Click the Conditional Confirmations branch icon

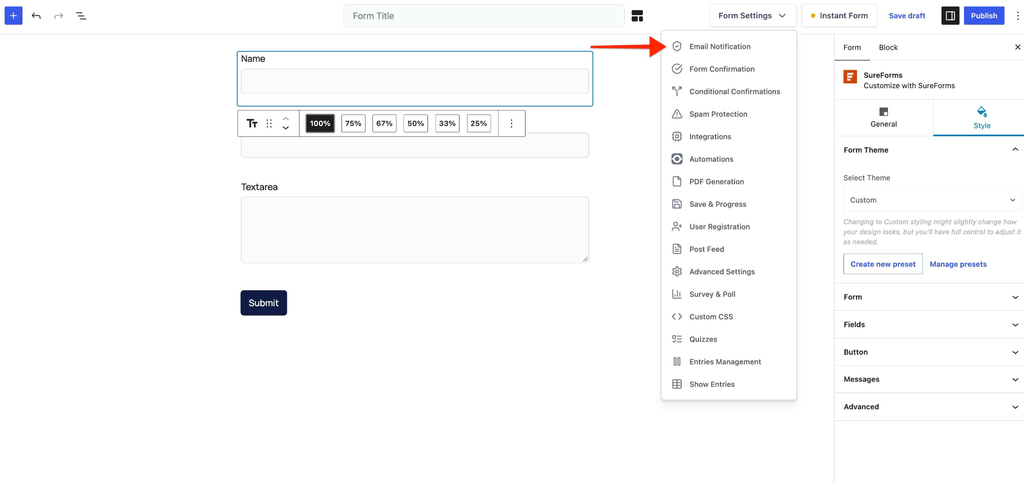pyautogui.click(x=677, y=91)
